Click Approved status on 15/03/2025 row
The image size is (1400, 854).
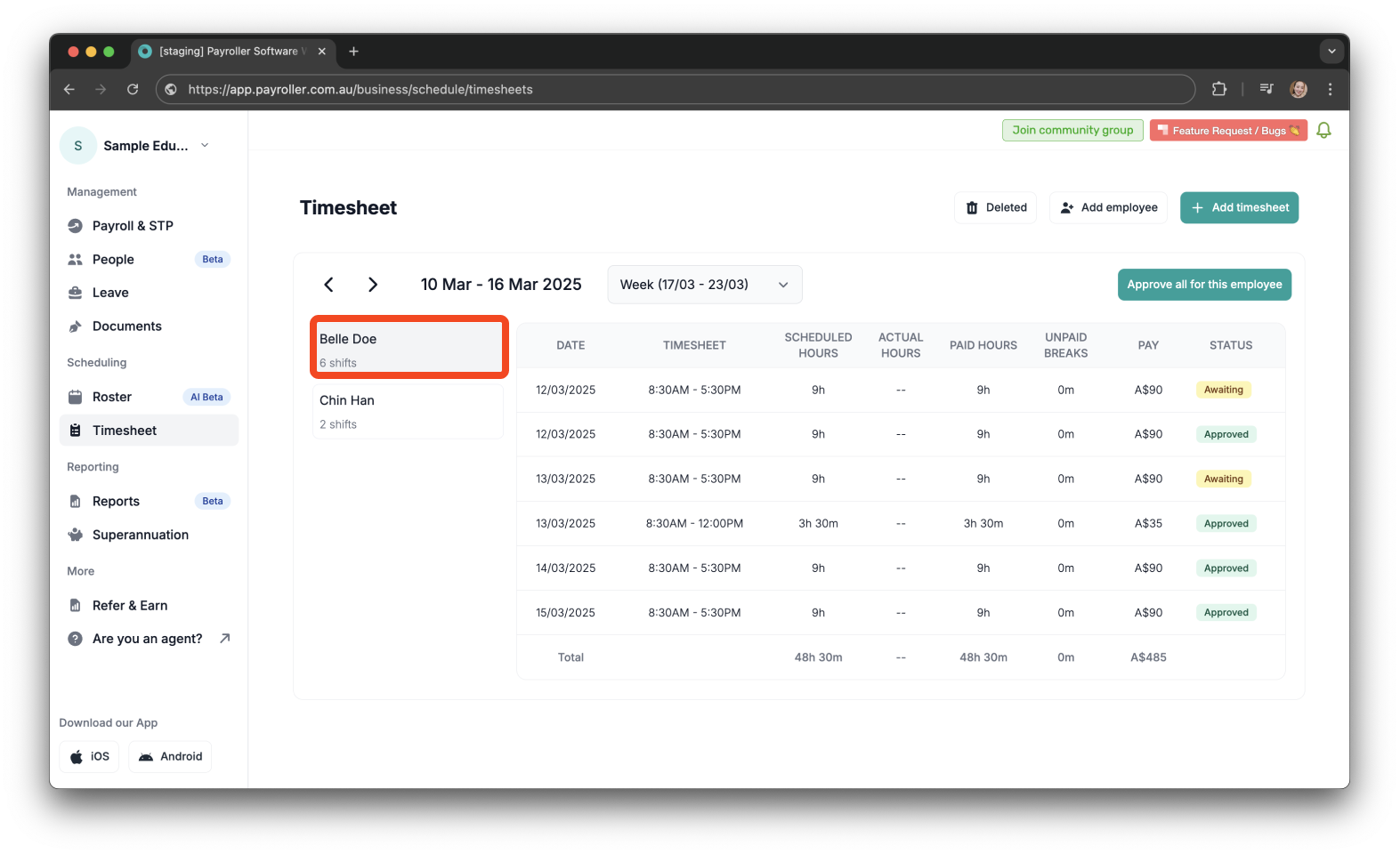(x=1226, y=613)
